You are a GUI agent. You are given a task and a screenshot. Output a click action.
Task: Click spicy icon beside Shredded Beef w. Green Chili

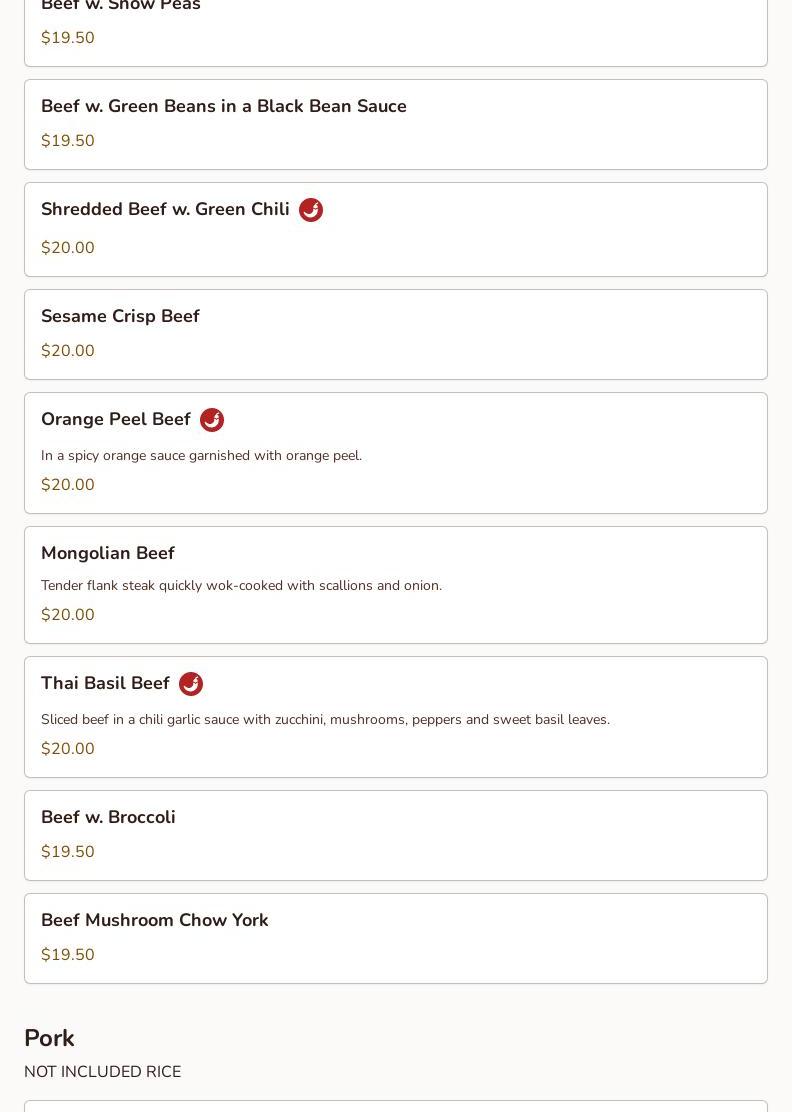[x=311, y=210]
